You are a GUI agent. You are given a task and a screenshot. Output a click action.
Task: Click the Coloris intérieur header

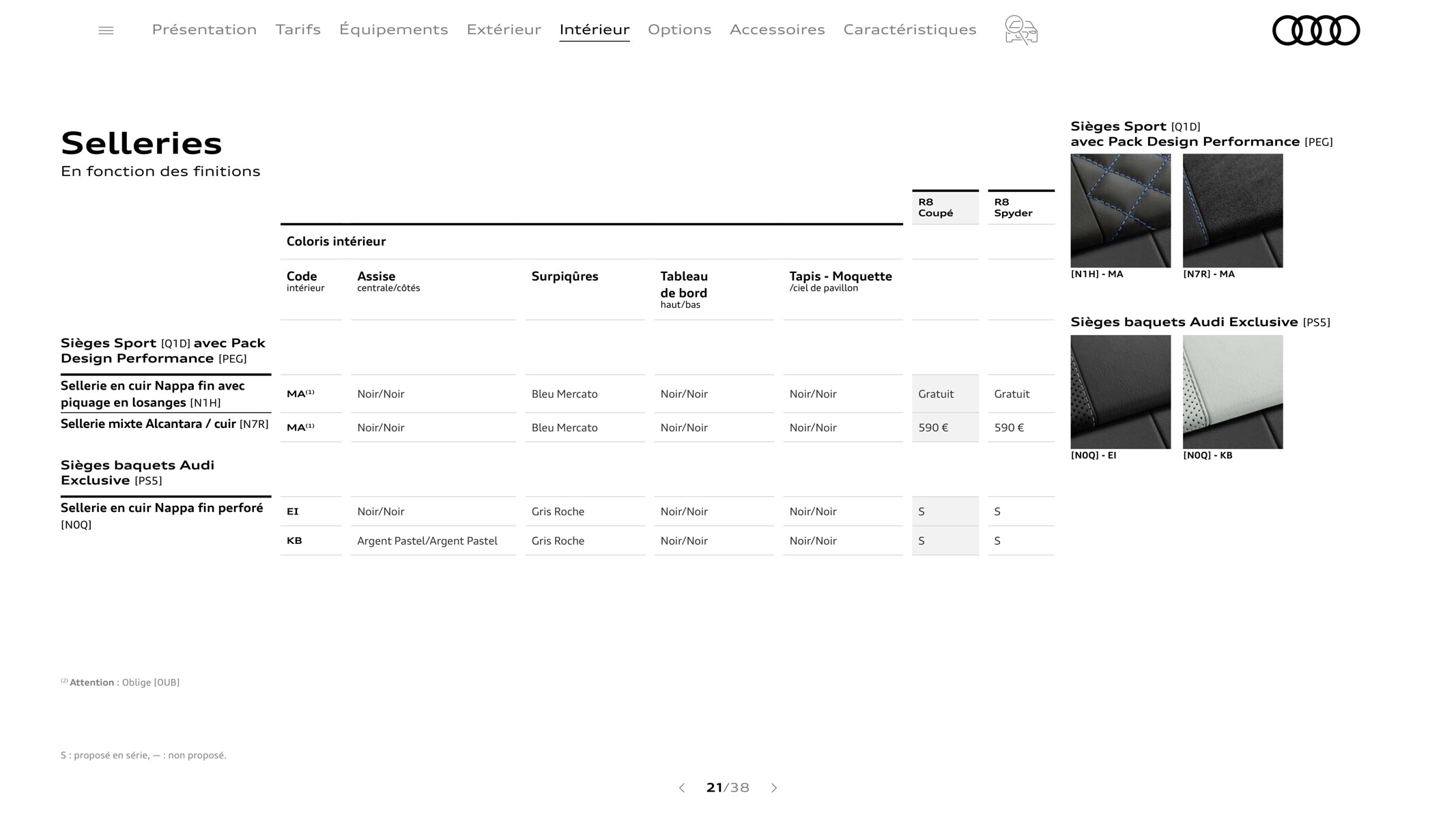pyautogui.click(x=336, y=242)
